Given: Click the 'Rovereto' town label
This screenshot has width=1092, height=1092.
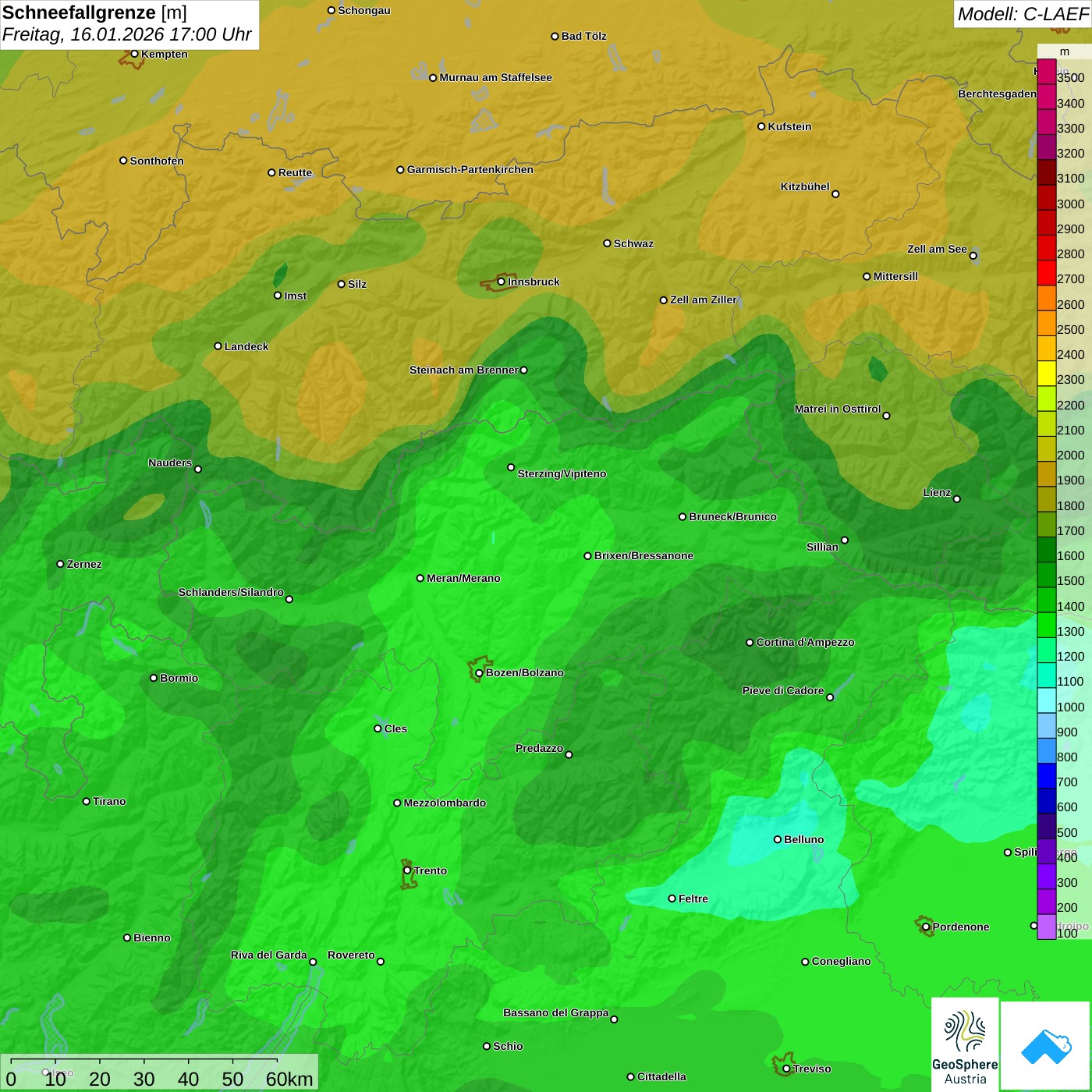Looking at the screenshot, I should (351, 955).
